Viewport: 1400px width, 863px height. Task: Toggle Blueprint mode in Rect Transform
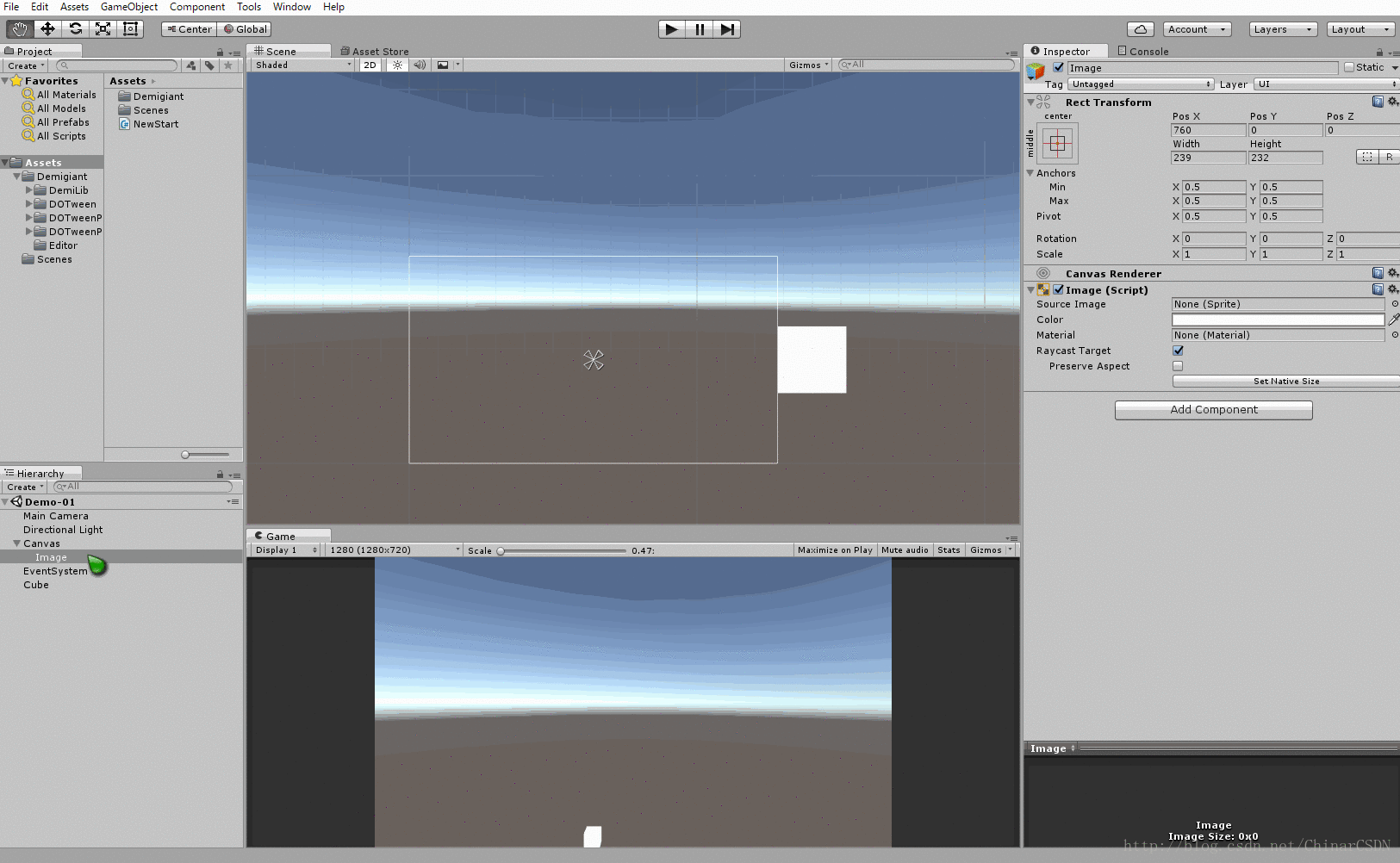pos(1367,157)
